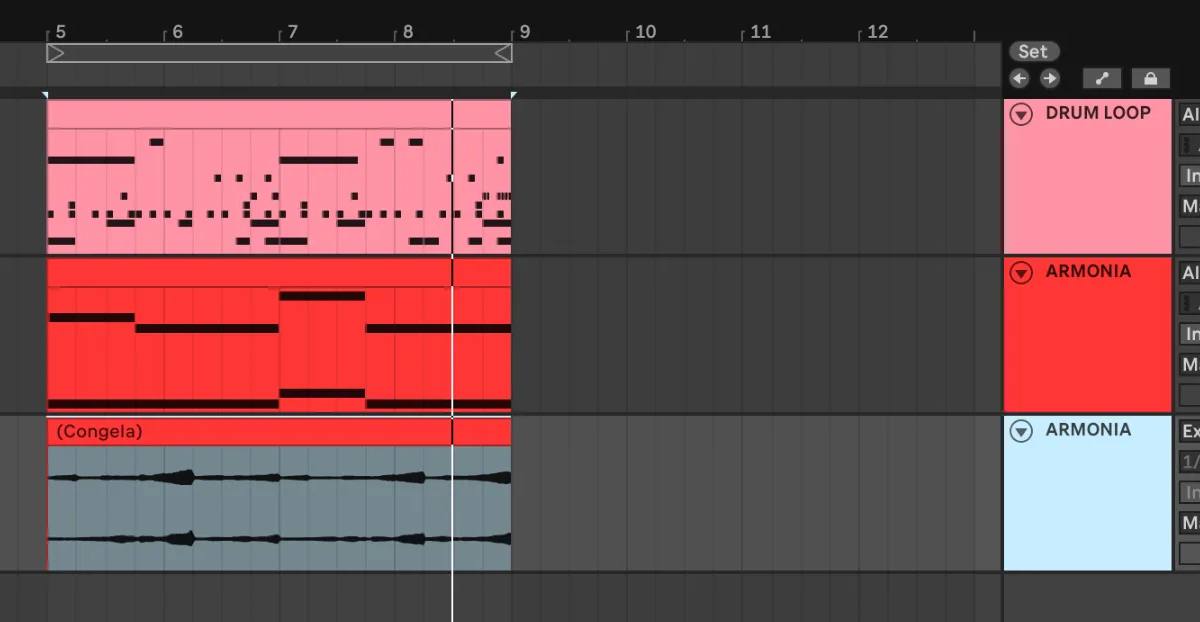
Task: Select the DRUM LOOP track name
Action: click(1098, 113)
